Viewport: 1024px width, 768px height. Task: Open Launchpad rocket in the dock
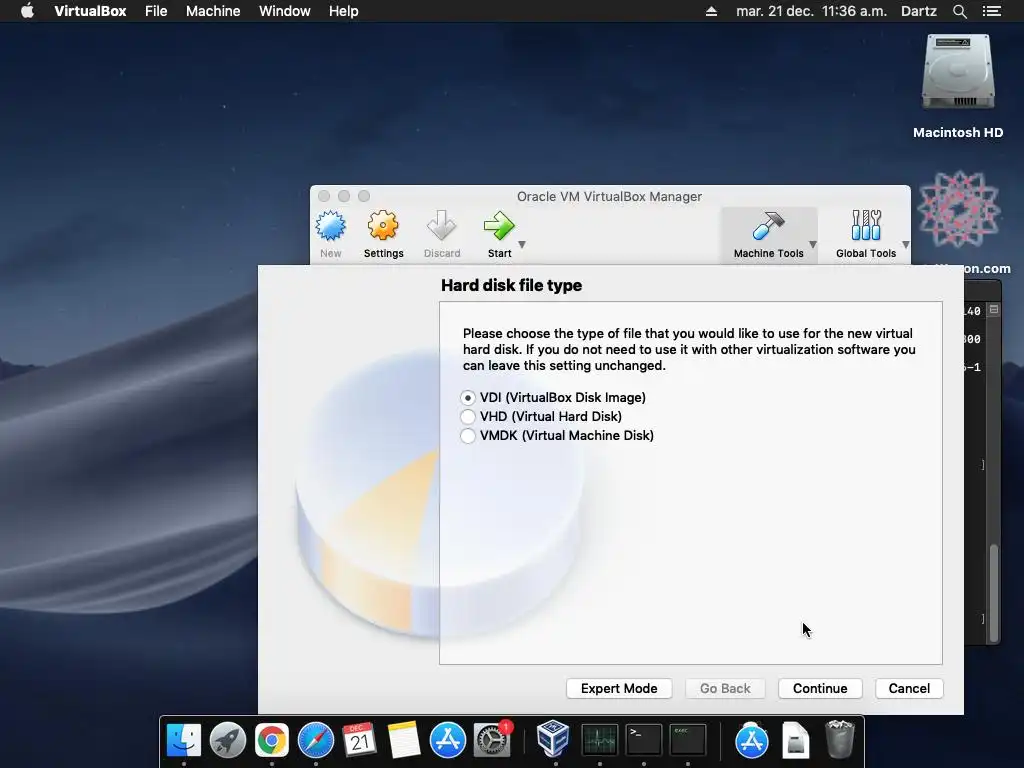click(227, 740)
